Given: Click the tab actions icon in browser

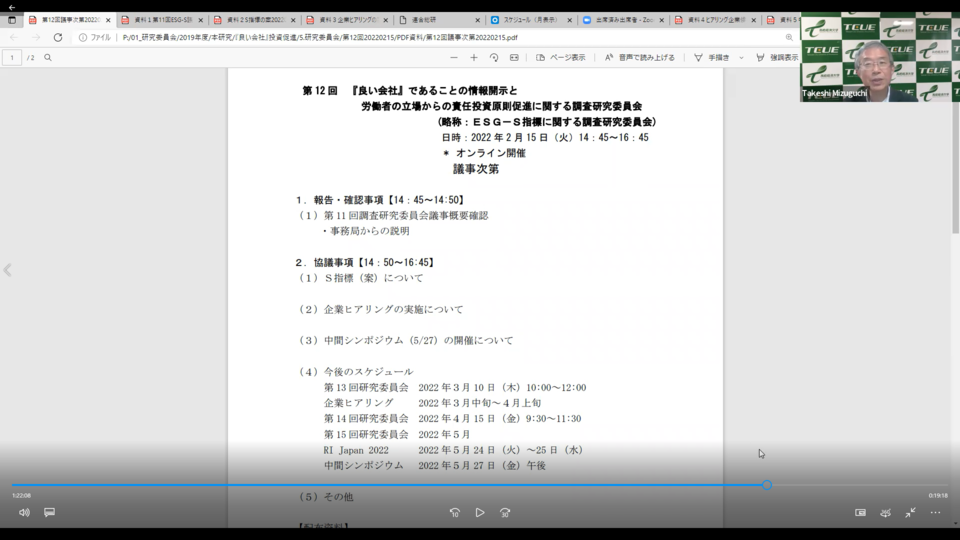Looking at the screenshot, I should [x=12, y=20].
